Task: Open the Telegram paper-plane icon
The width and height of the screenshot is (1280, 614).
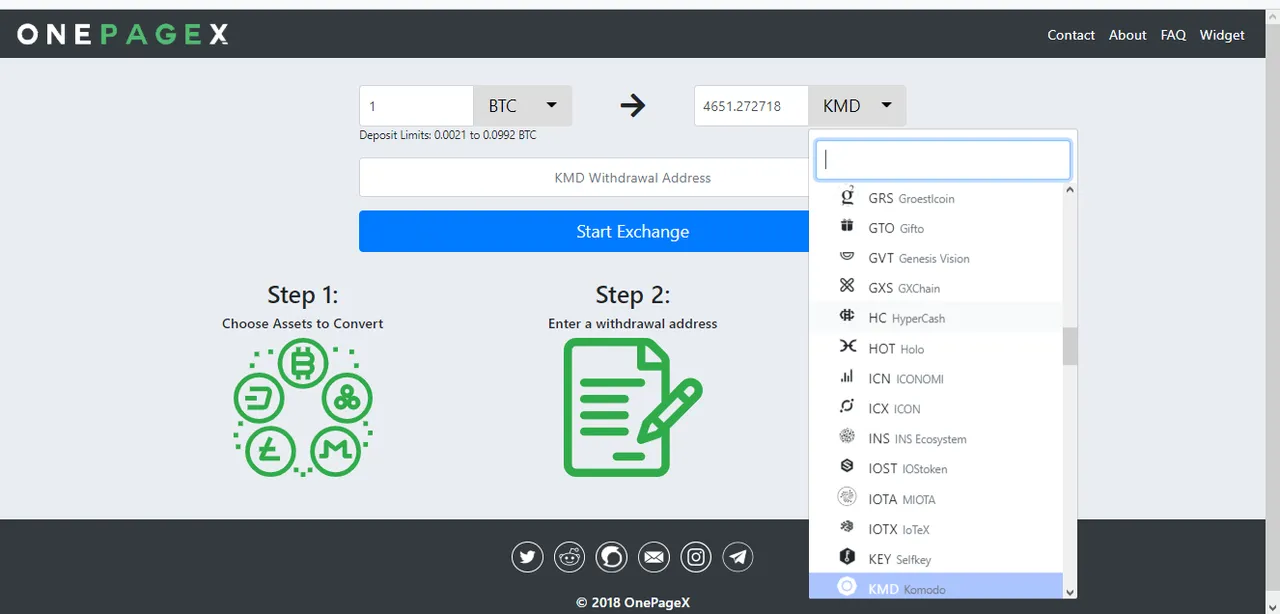Action: click(738, 556)
